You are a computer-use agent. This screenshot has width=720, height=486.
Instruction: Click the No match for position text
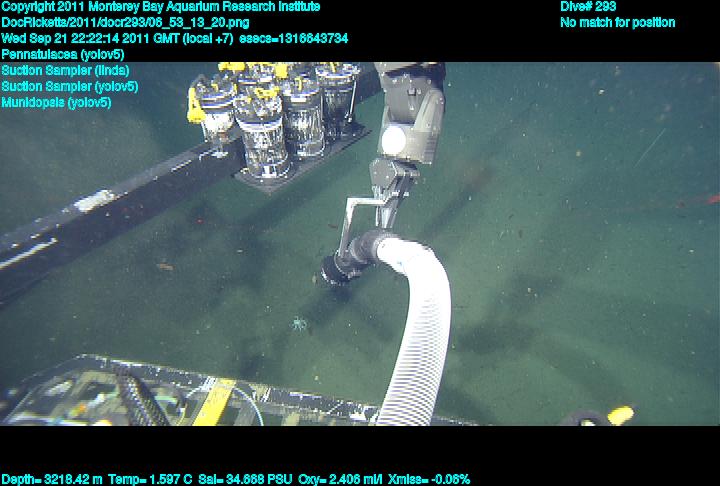point(618,23)
